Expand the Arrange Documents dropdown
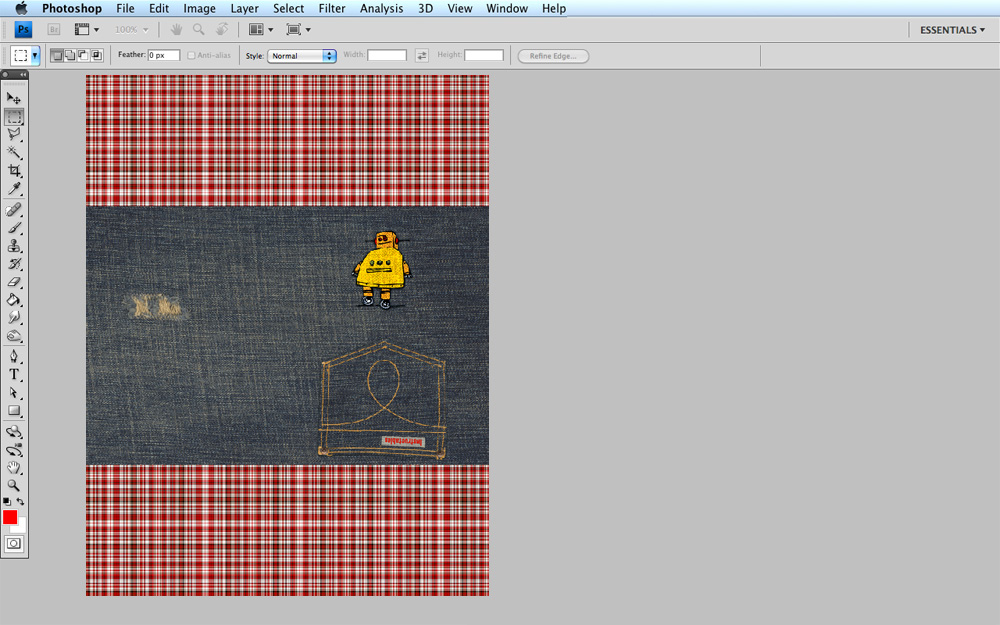The width and height of the screenshot is (1000, 625). (x=260, y=30)
